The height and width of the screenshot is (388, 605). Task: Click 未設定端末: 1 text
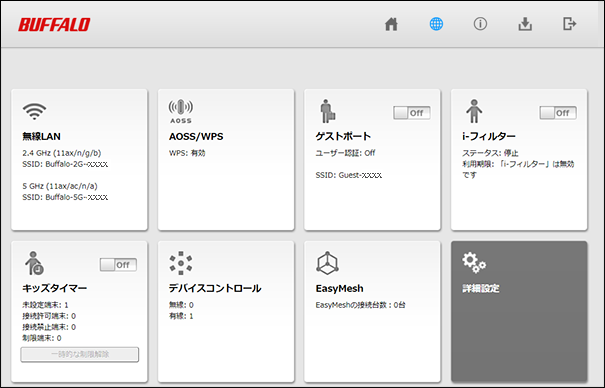click(x=45, y=305)
